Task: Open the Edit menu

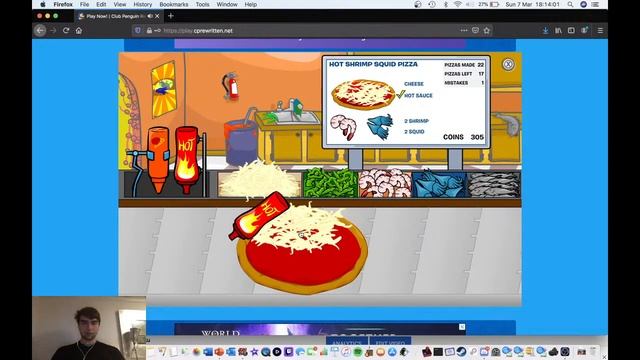Action: tap(101, 4)
